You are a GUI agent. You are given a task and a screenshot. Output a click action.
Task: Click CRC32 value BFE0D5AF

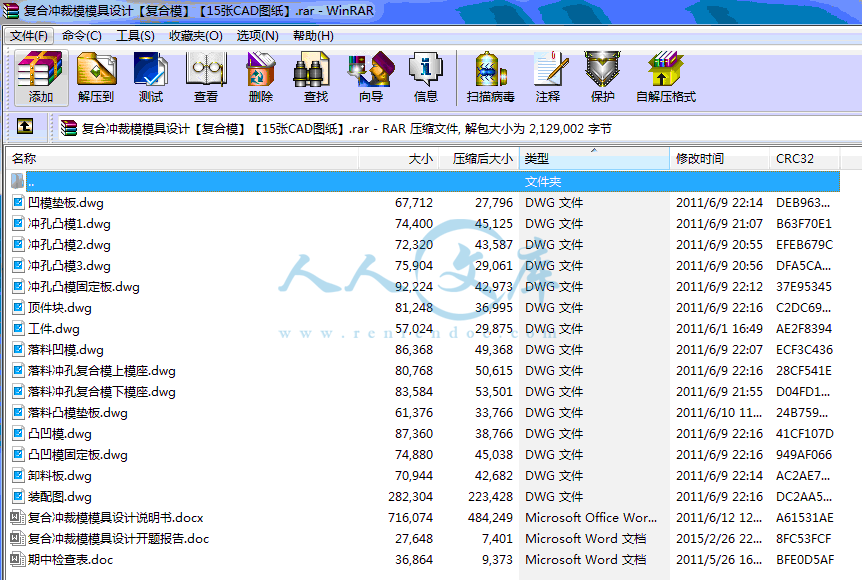click(805, 559)
